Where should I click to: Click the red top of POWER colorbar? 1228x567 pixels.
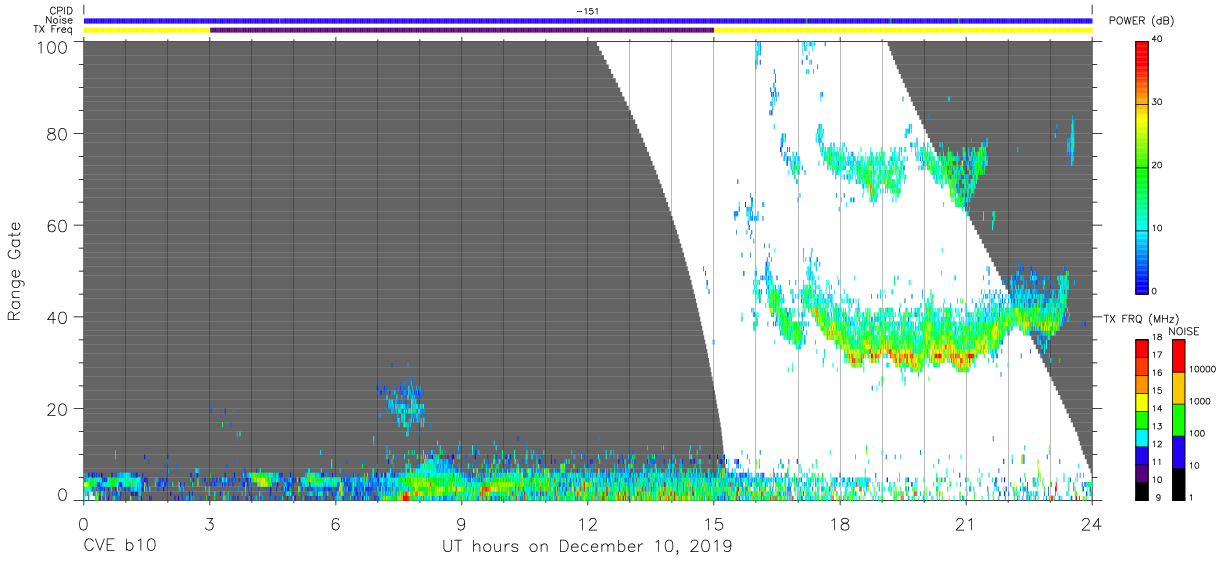pos(1141,50)
